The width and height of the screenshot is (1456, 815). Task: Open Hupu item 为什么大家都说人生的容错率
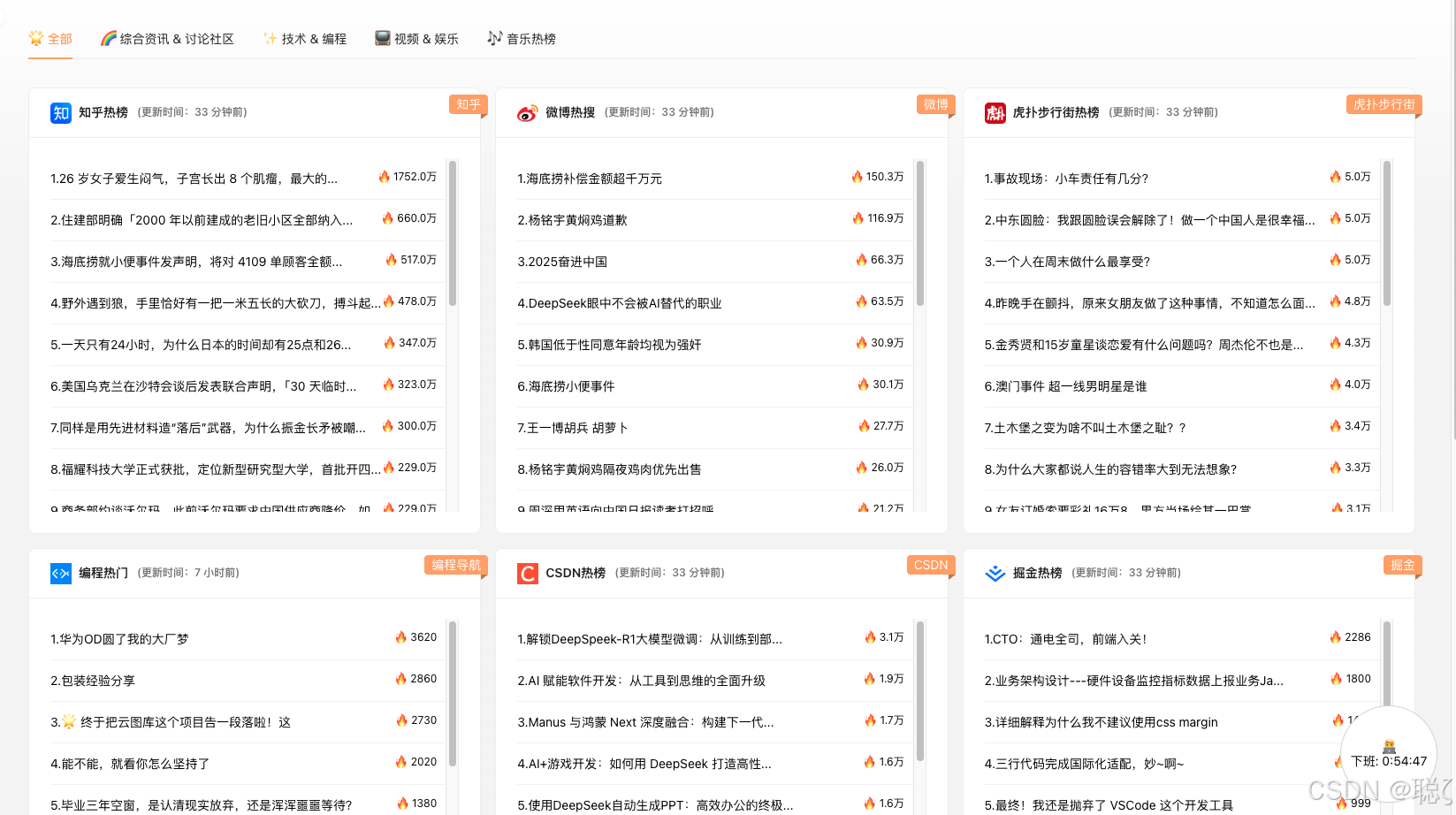click(1110, 469)
